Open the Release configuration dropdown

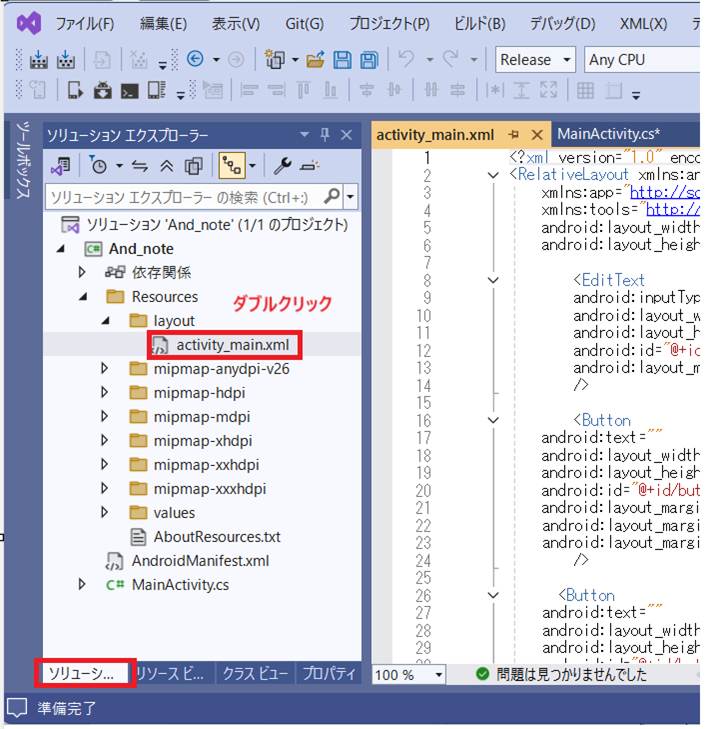click(x=535, y=60)
